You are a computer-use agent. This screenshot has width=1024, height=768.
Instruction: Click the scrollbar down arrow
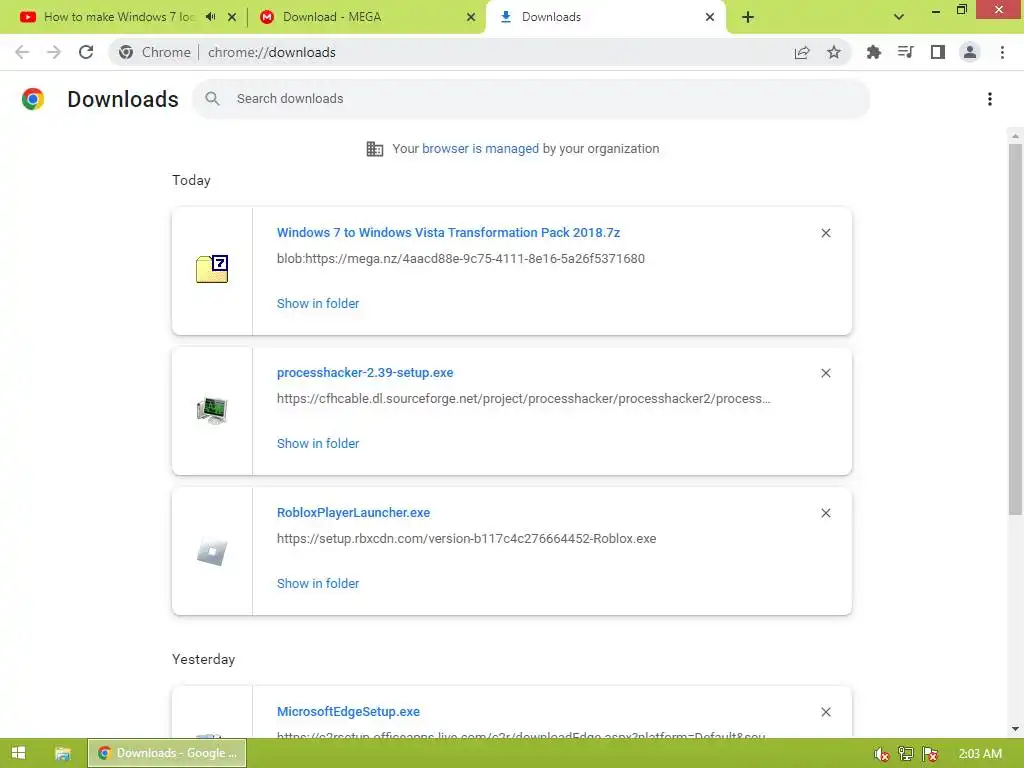point(1015,729)
